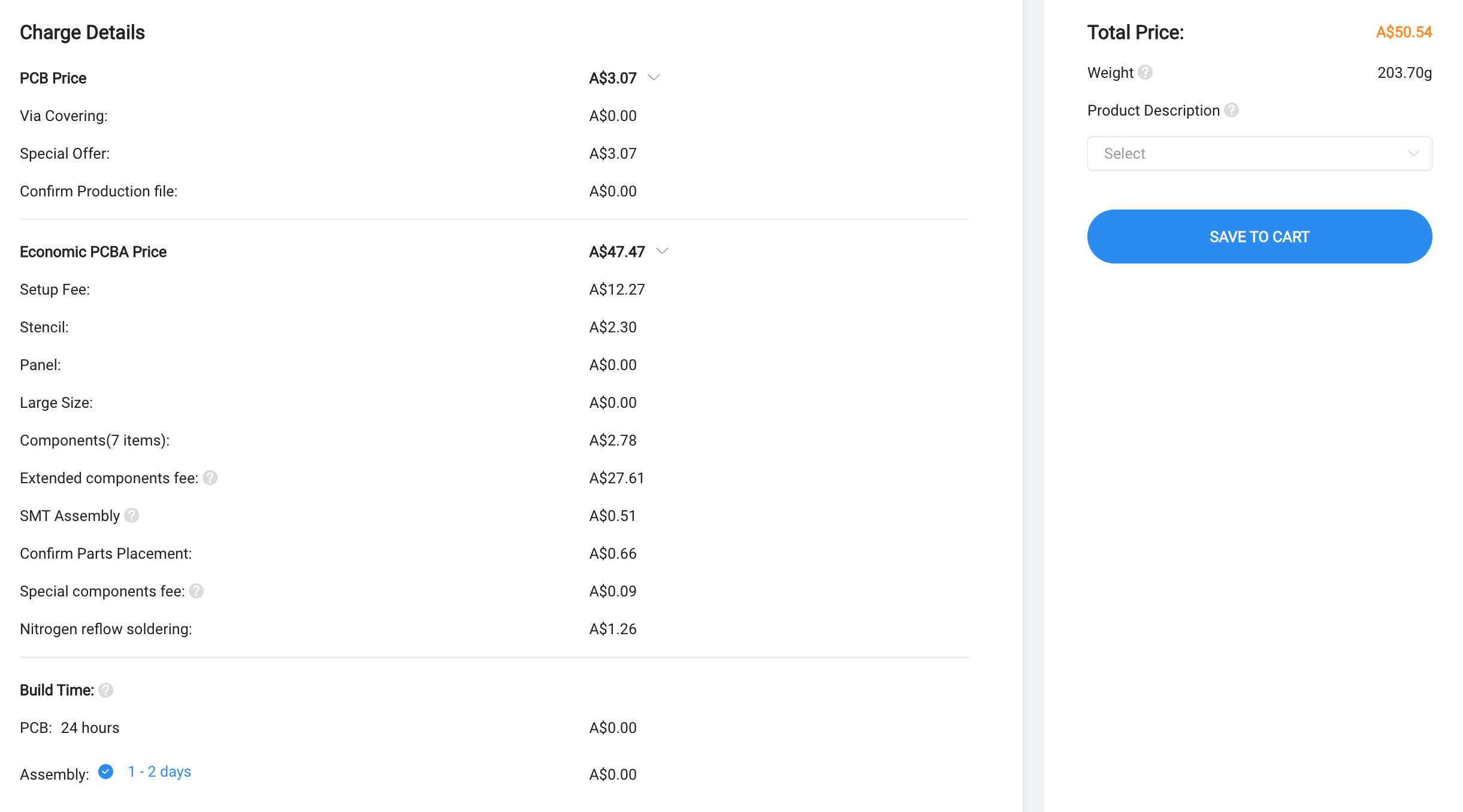The image size is (1463, 812).
Task: Click Special components fee help icon
Action: pos(197,591)
